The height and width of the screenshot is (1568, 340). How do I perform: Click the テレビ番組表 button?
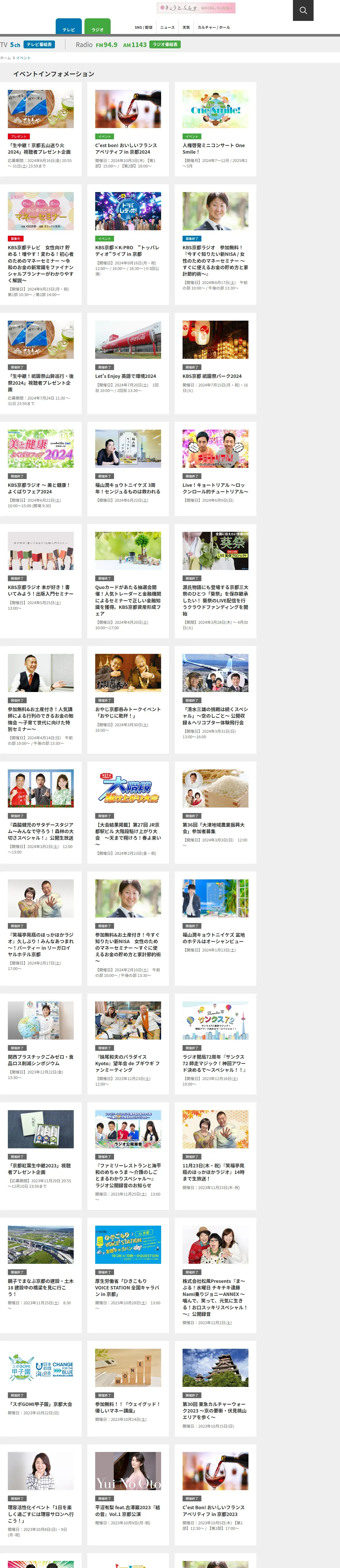point(39,44)
